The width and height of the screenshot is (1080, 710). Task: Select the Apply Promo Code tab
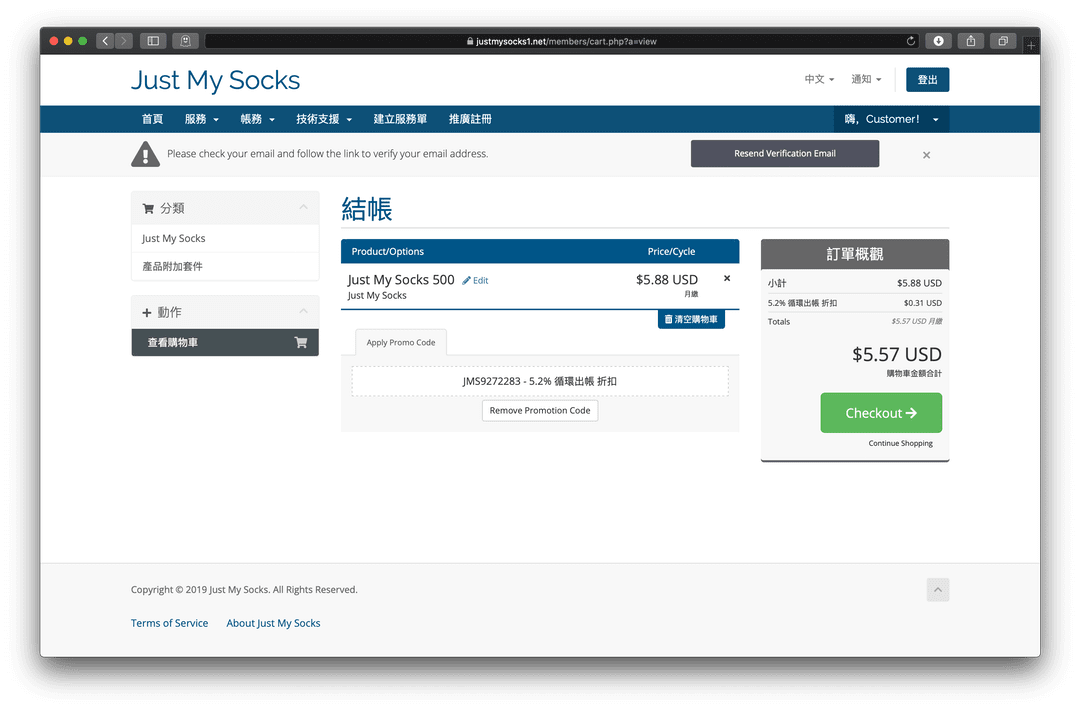[401, 342]
